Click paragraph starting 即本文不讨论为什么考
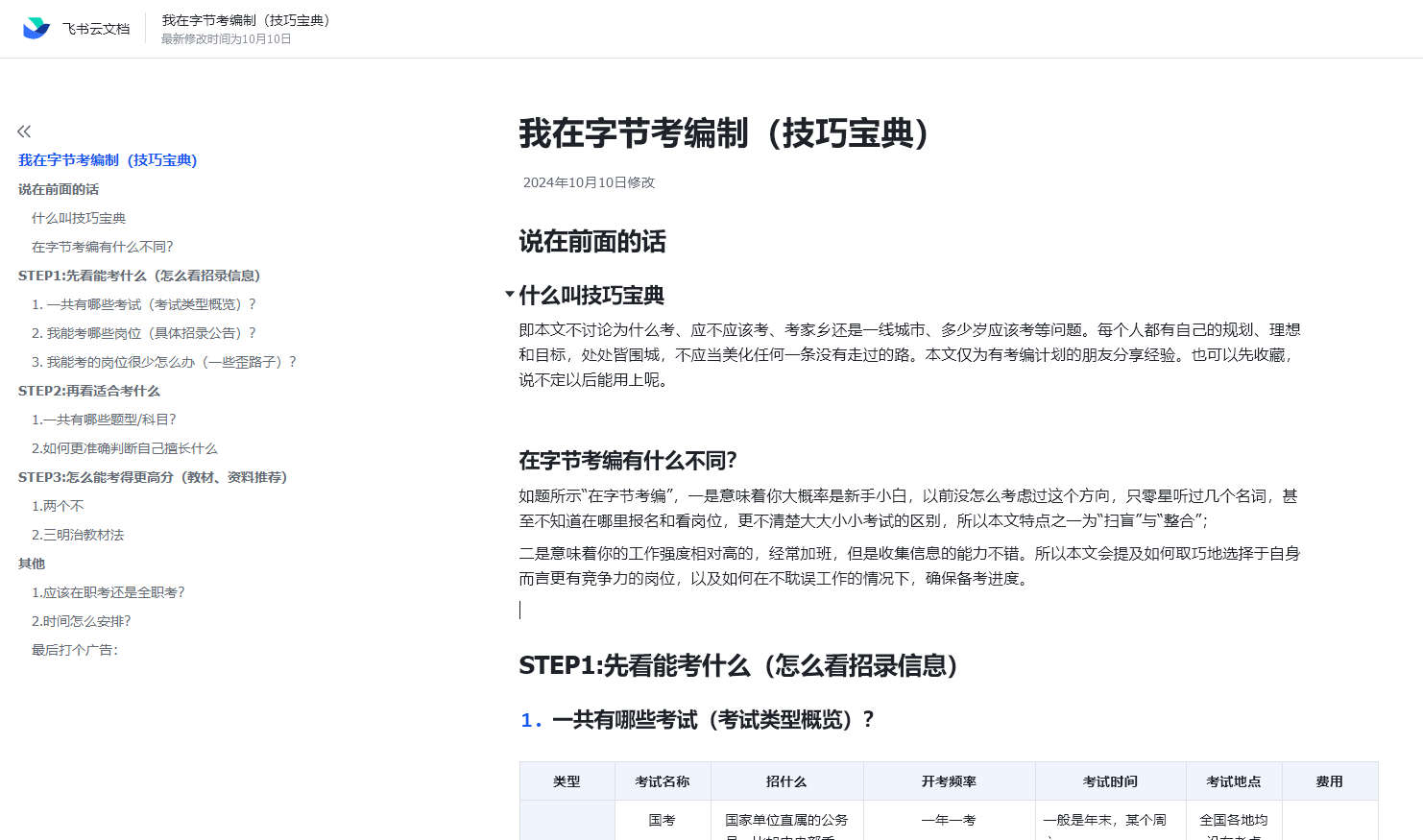 coord(910,354)
